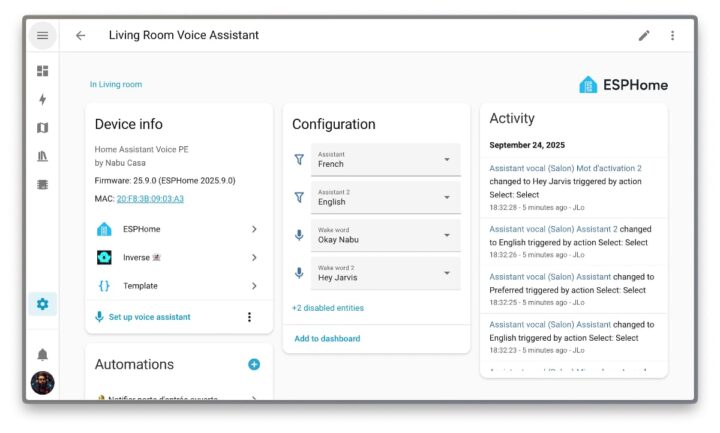Click the back arrow in header
The image size is (720, 433).
[x=81, y=35]
